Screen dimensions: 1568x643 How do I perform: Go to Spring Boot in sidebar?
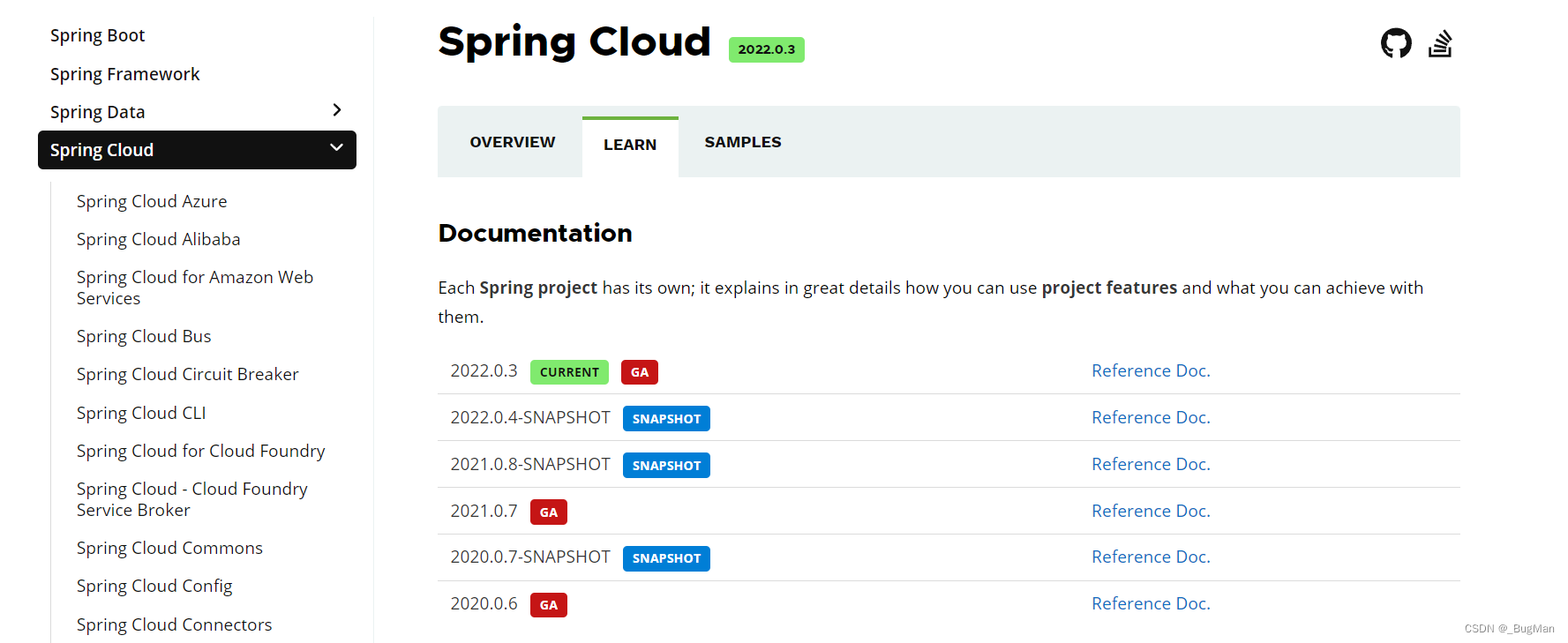pos(97,35)
